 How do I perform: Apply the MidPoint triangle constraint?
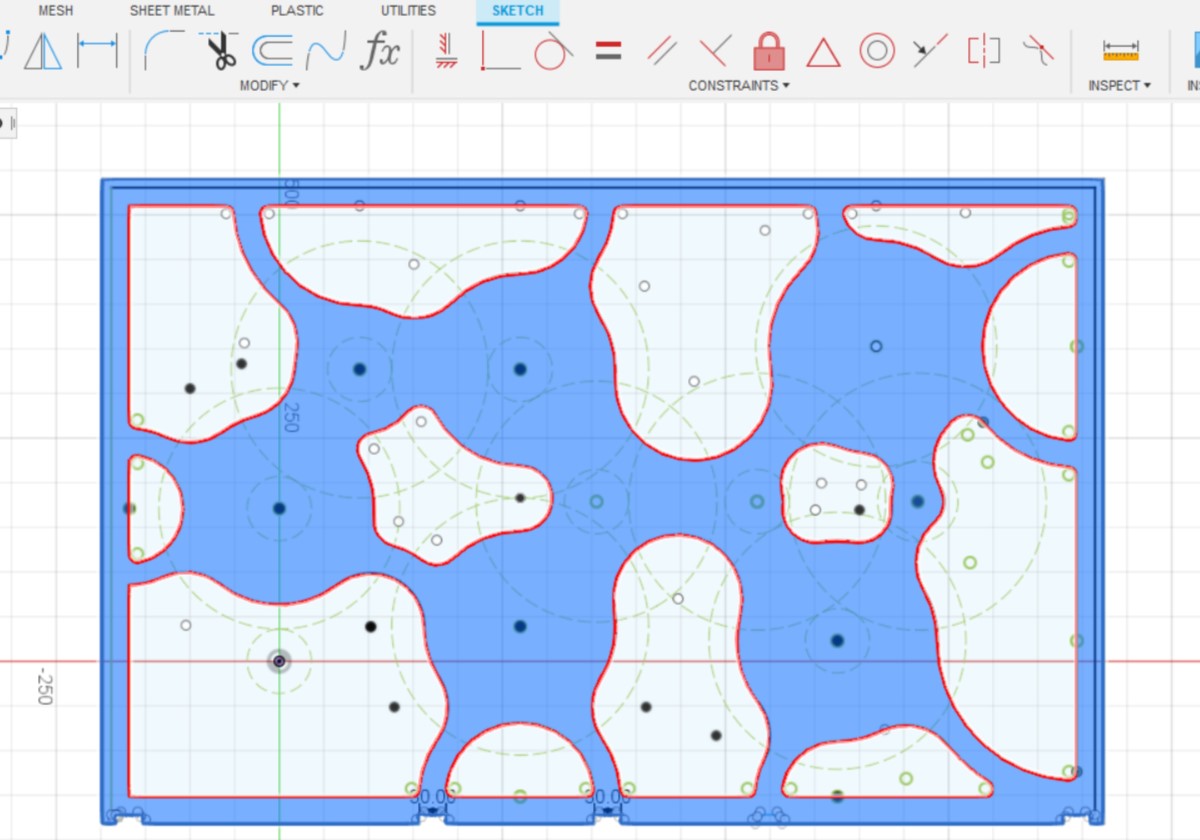pos(823,52)
